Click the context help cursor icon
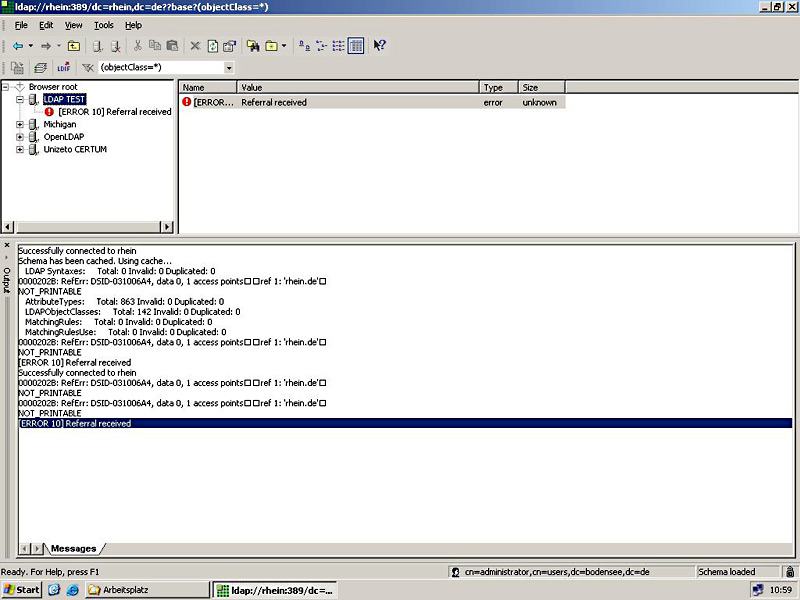 coord(379,46)
